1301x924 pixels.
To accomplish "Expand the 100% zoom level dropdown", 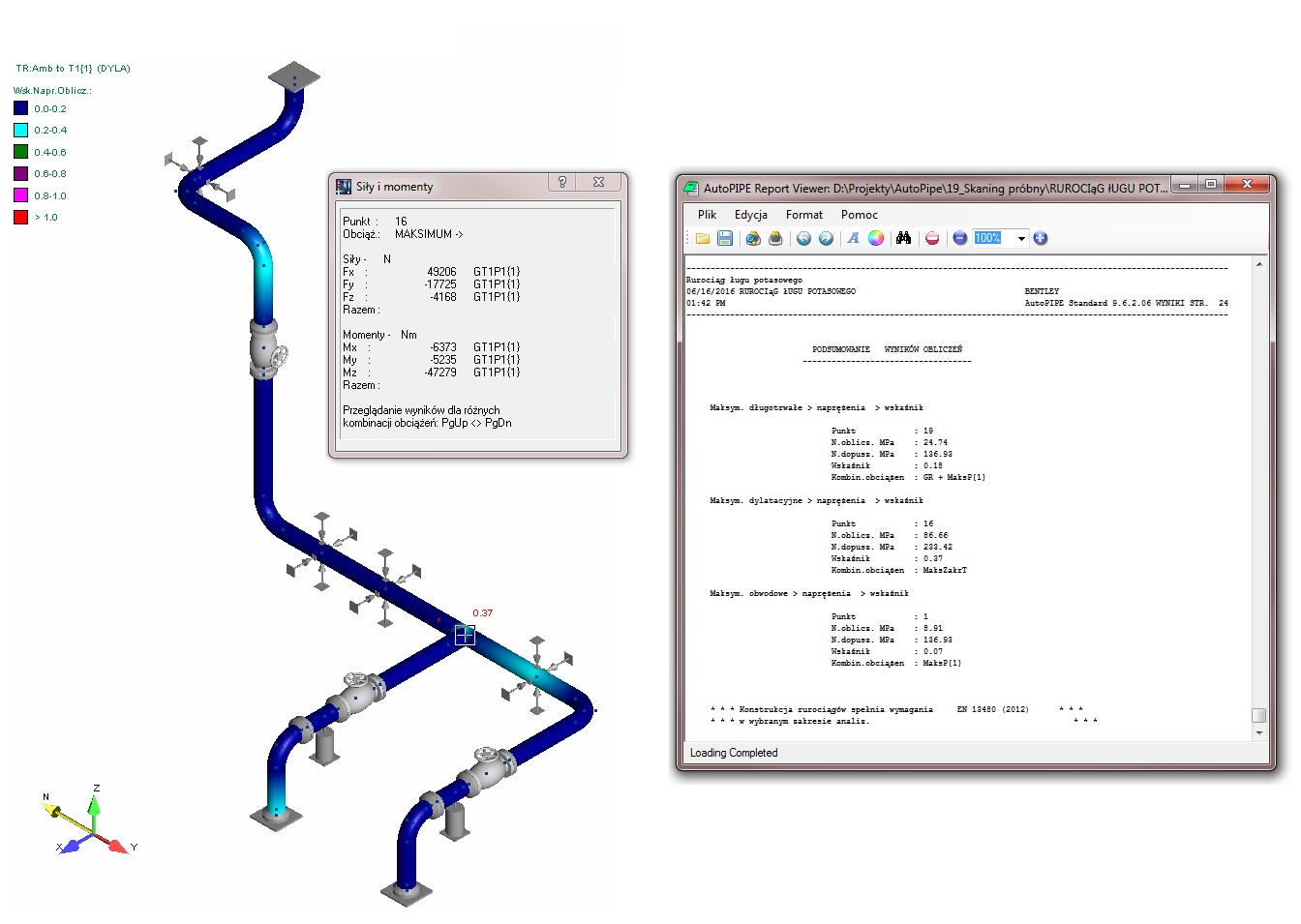I will tap(1021, 239).
